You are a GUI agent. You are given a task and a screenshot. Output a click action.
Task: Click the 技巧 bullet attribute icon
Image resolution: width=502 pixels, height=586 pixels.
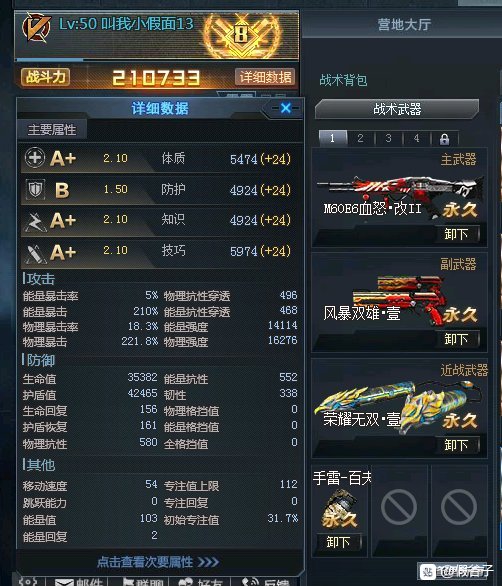(35, 253)
